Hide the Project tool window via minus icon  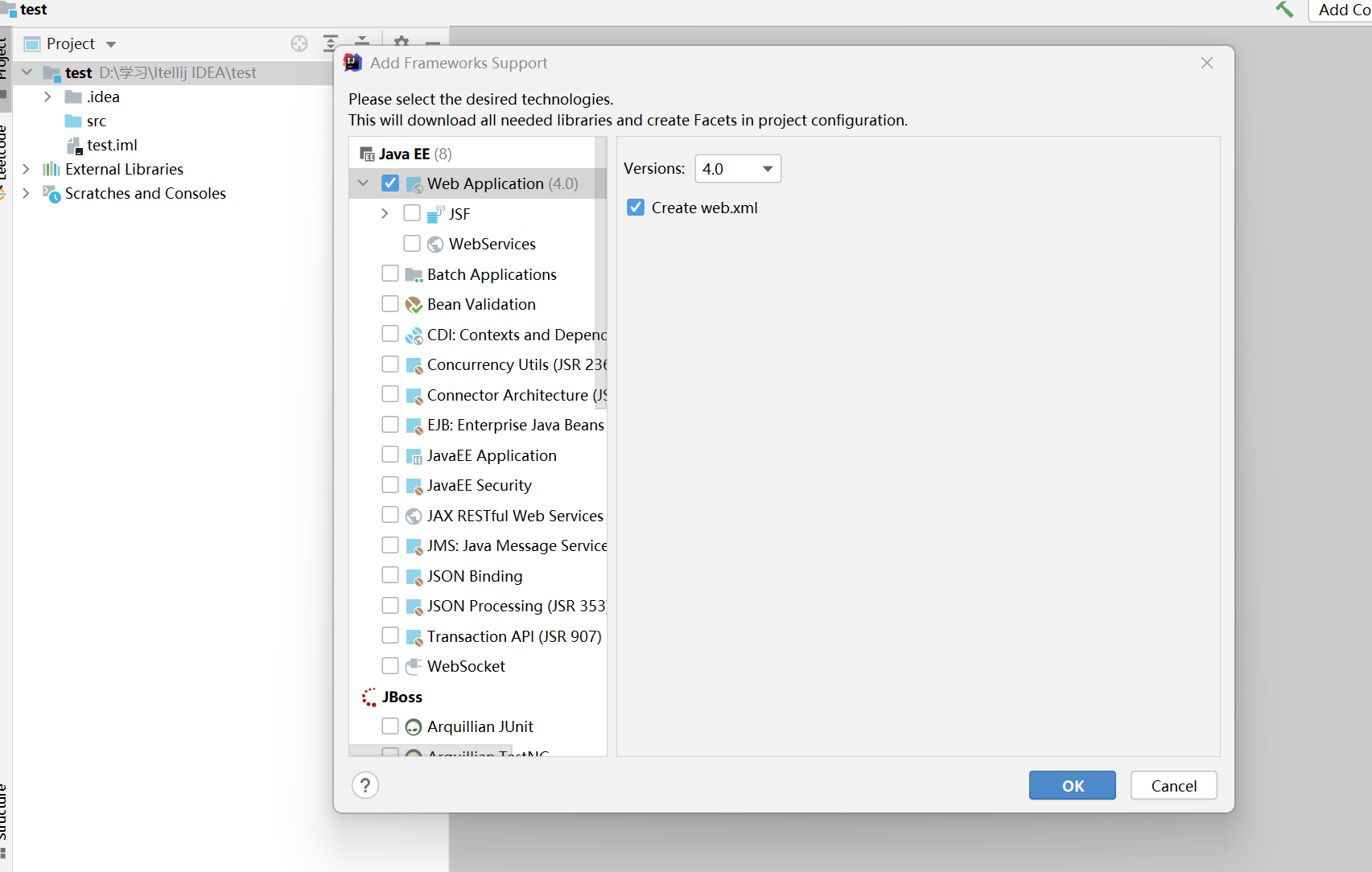tap(433, 43)
